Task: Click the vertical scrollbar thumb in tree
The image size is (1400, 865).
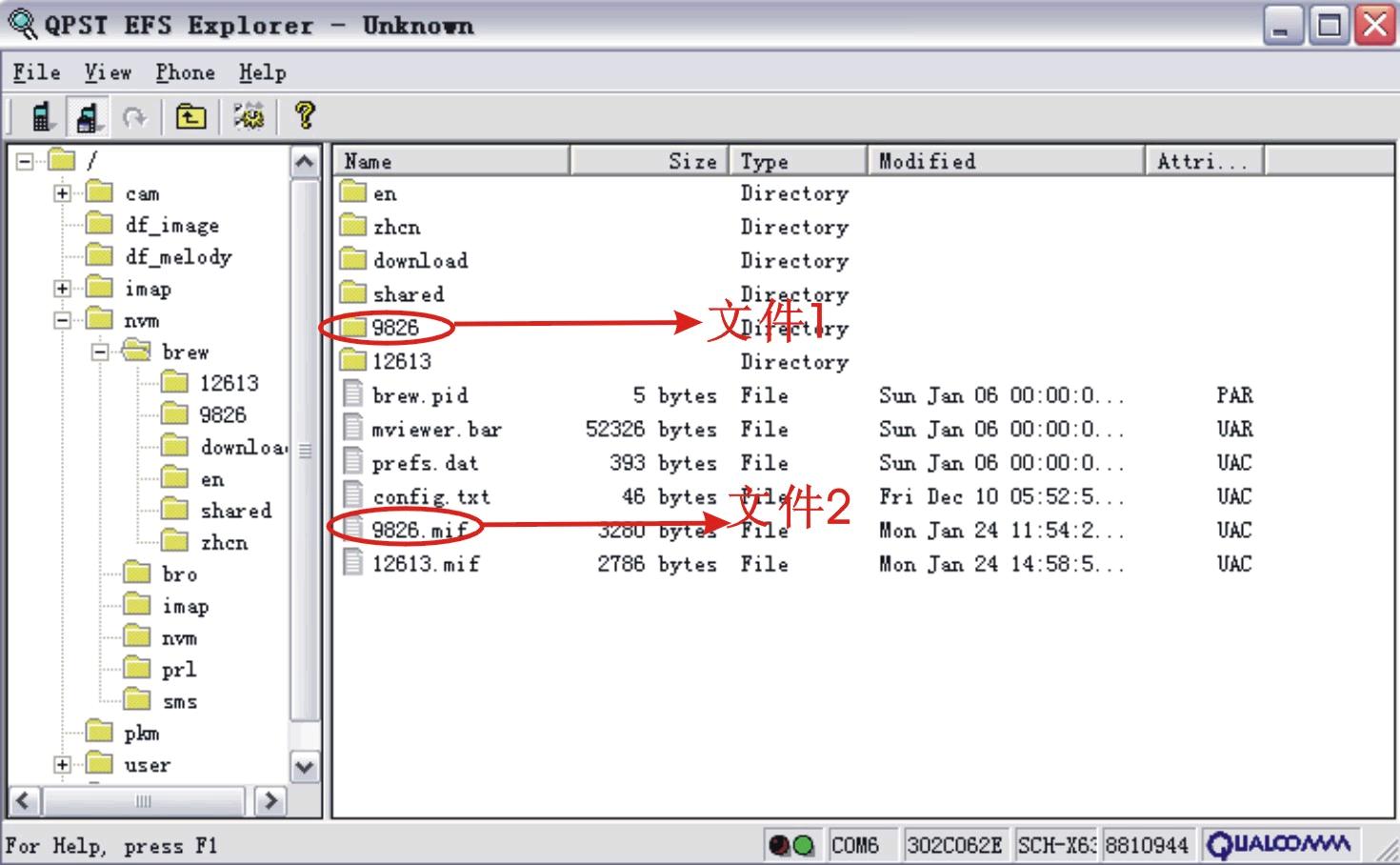Action: click(x=305, y=450)
